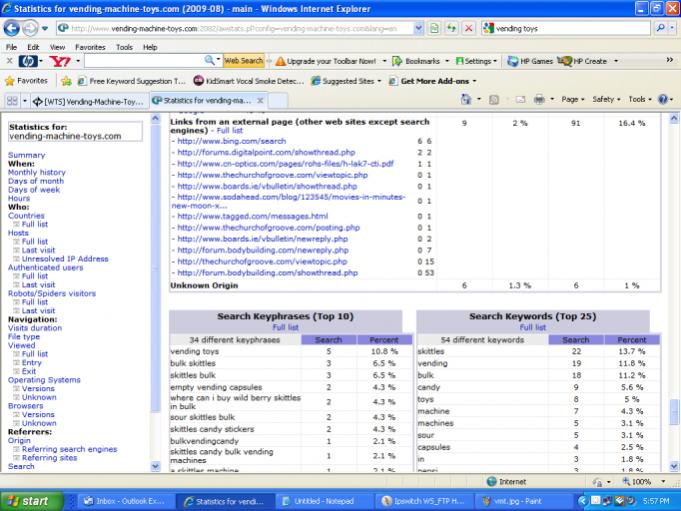Open the Safety dropdown menu
This screenshot has width=681, height=511.
[606, 100]
